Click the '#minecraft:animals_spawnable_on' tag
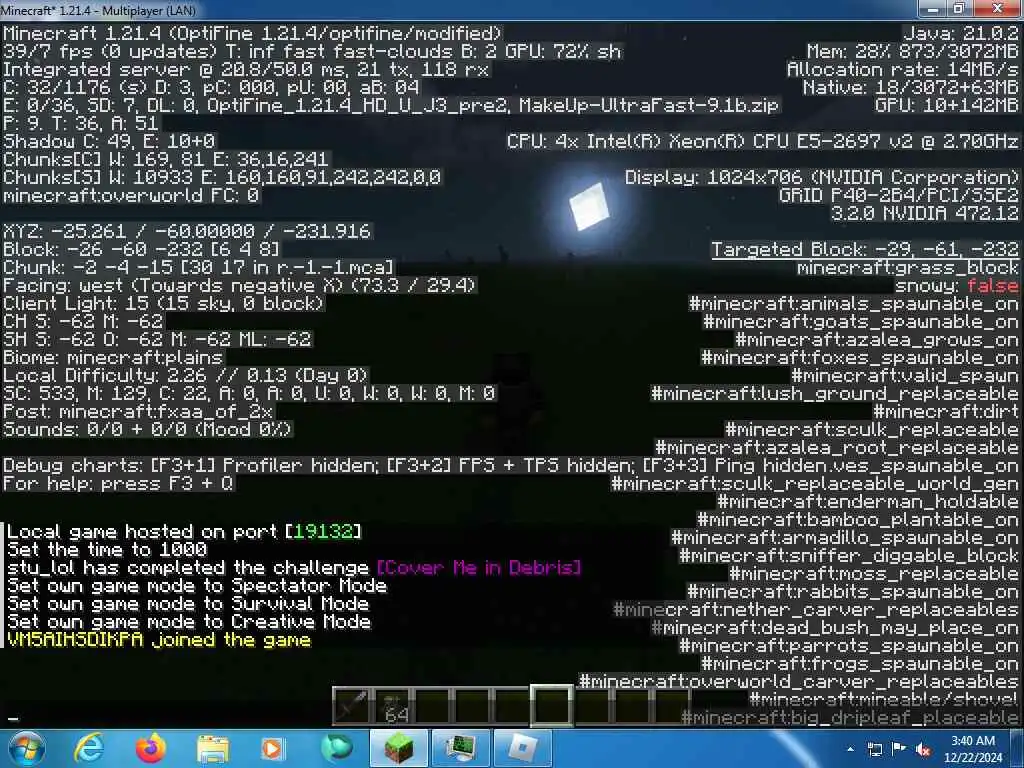Viewport: 1024px width, 768px height. pyautogui.click(x=854, y=304)
